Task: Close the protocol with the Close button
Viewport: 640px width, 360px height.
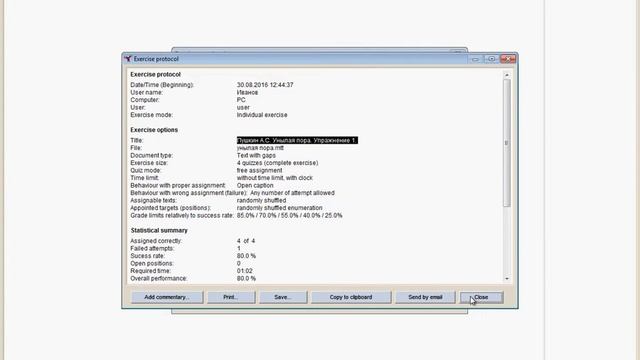Action: 481,297
